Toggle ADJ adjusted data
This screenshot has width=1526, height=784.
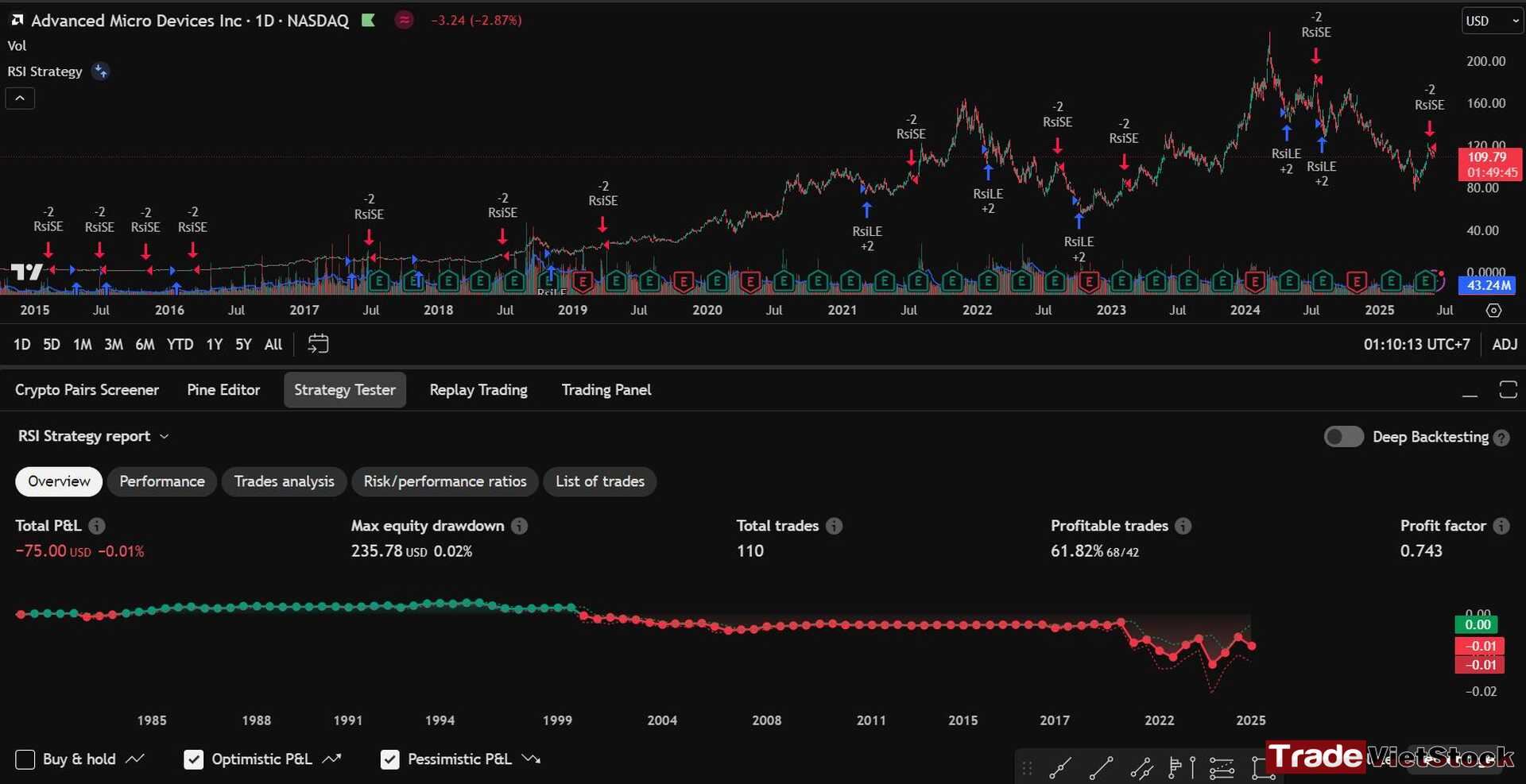[1505, 345]
